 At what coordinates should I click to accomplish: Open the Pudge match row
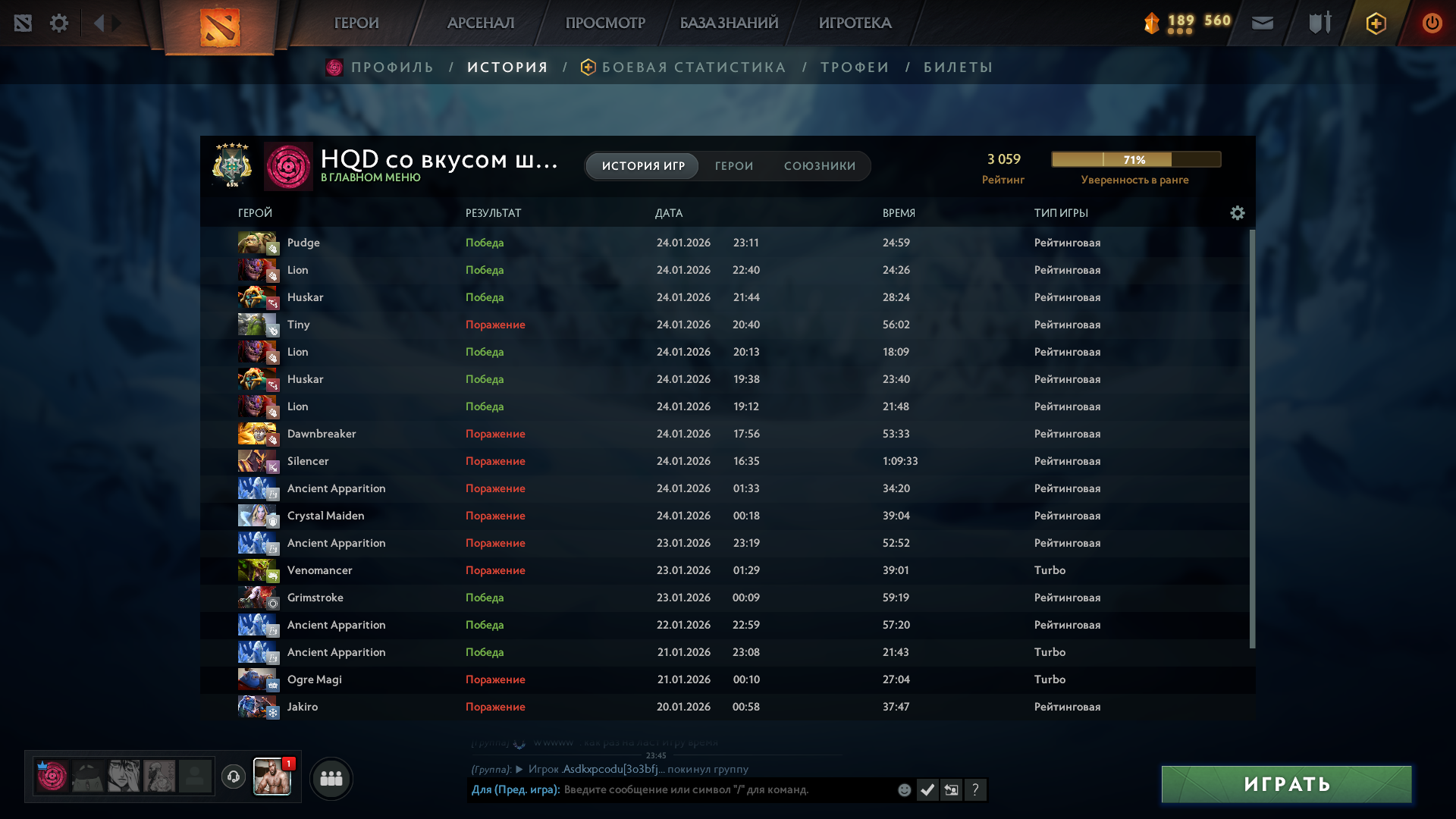click(x=682, y=243)
